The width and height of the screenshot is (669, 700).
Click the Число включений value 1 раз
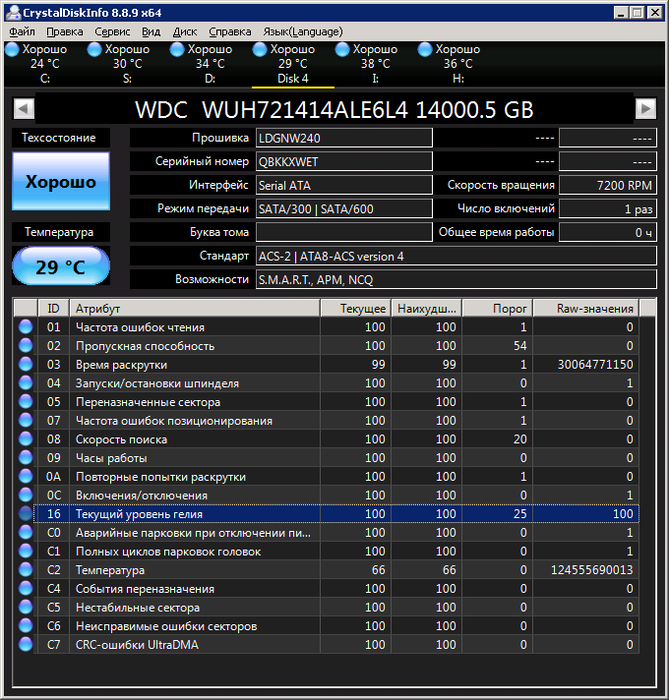[608, 208]
